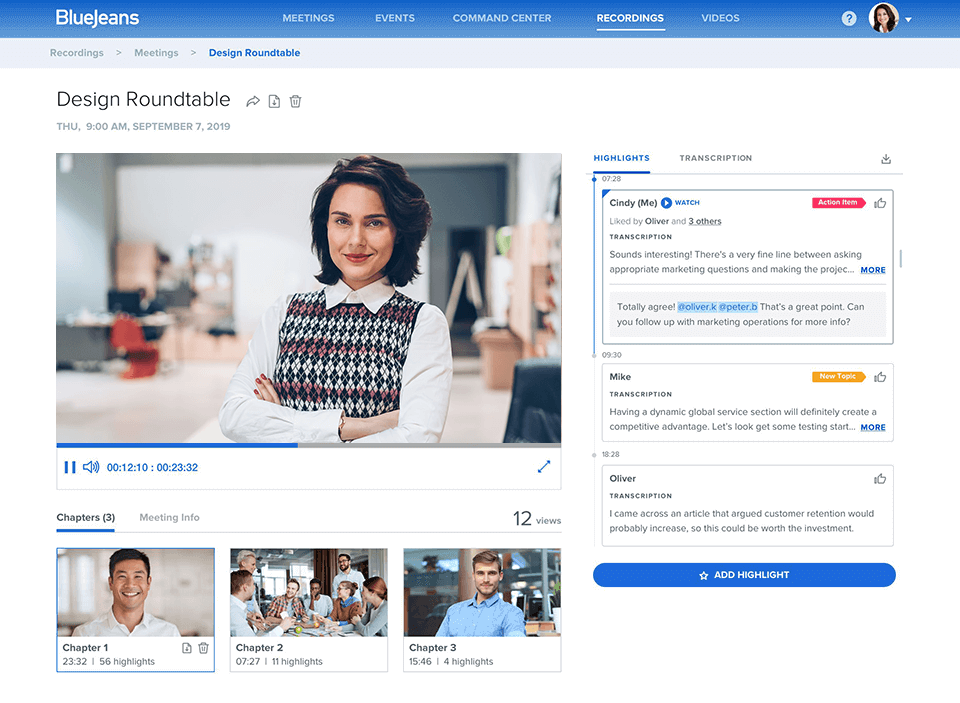The image size is (960, 703).
Task: Click the @peter.b mention
Action: click(x=738, y=307)
